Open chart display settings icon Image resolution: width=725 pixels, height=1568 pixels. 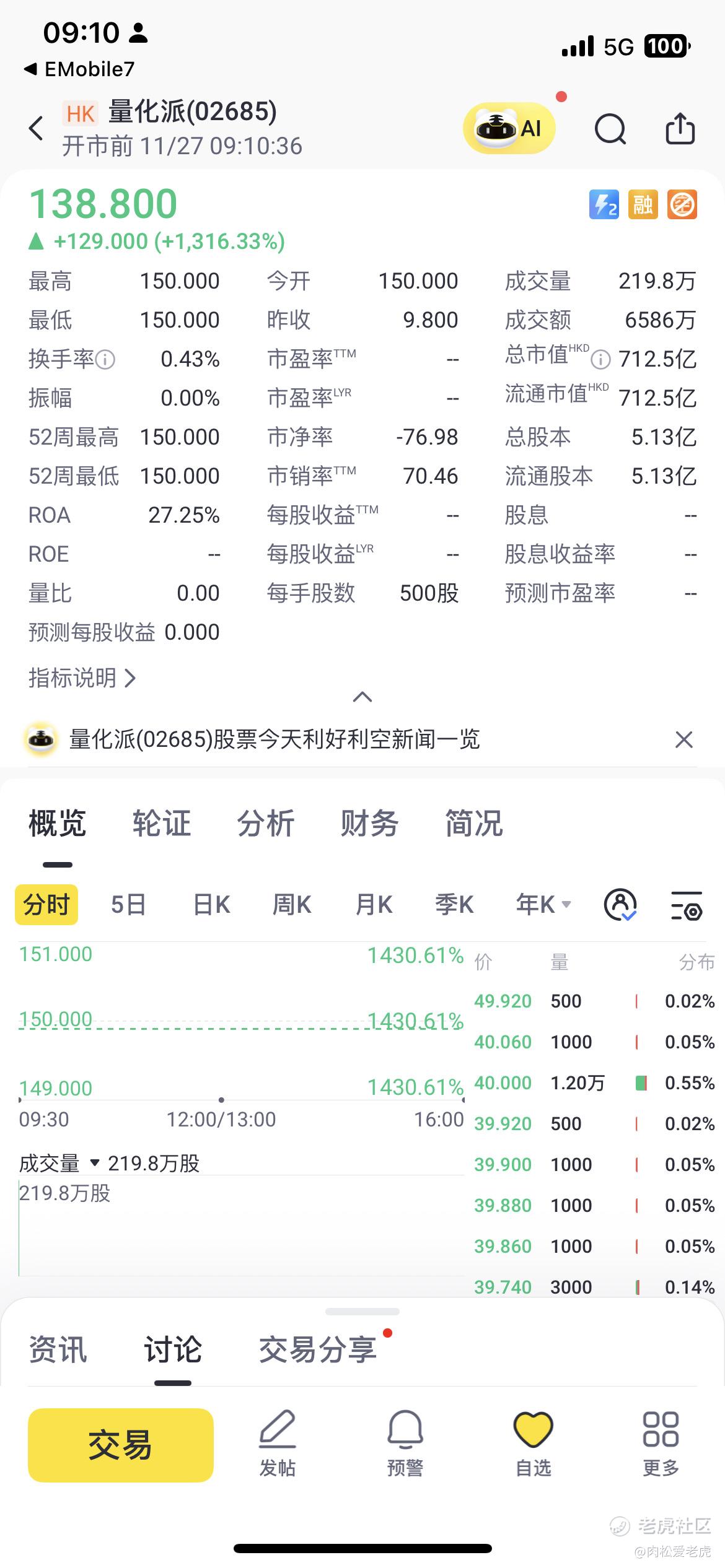click(687, 905)
